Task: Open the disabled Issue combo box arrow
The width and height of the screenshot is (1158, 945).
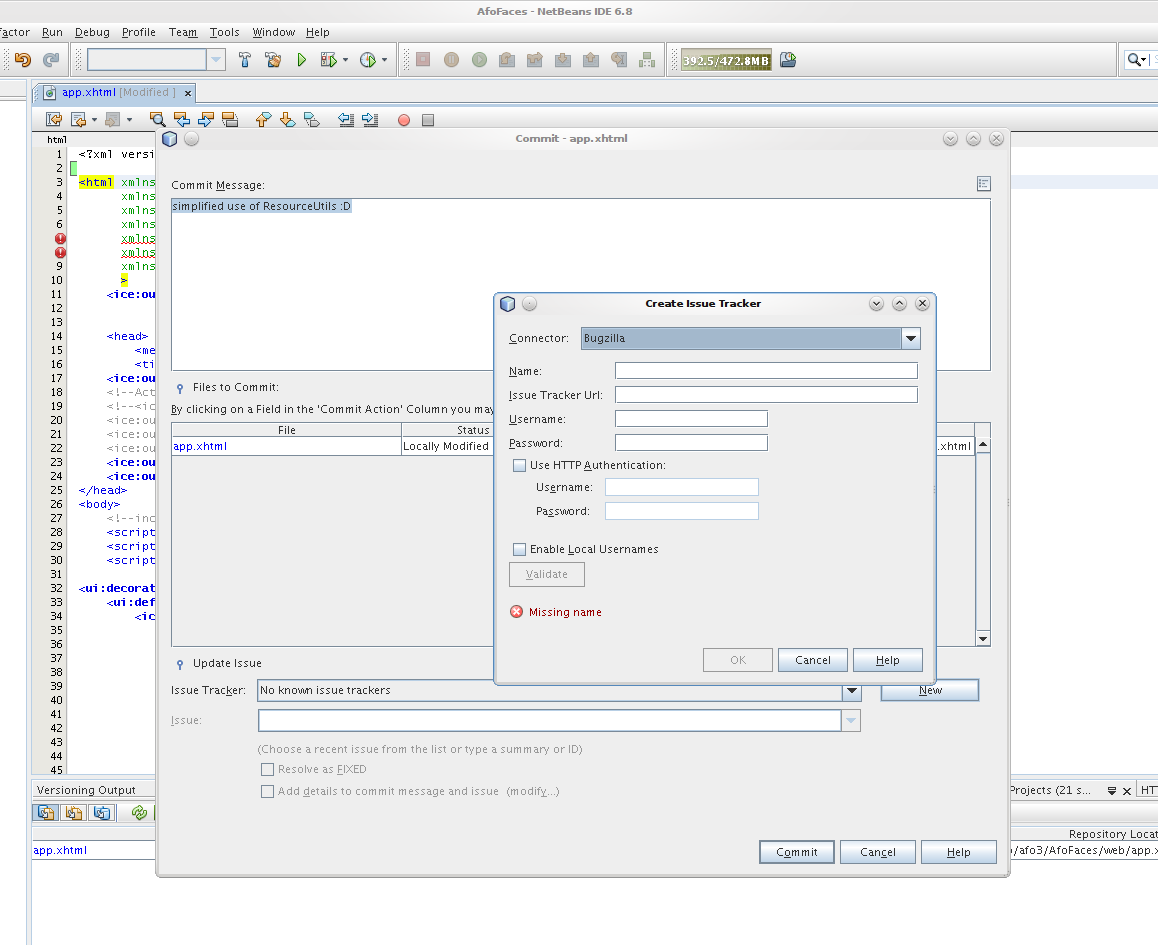Action: pyautogui.click(x=851, y=721)
